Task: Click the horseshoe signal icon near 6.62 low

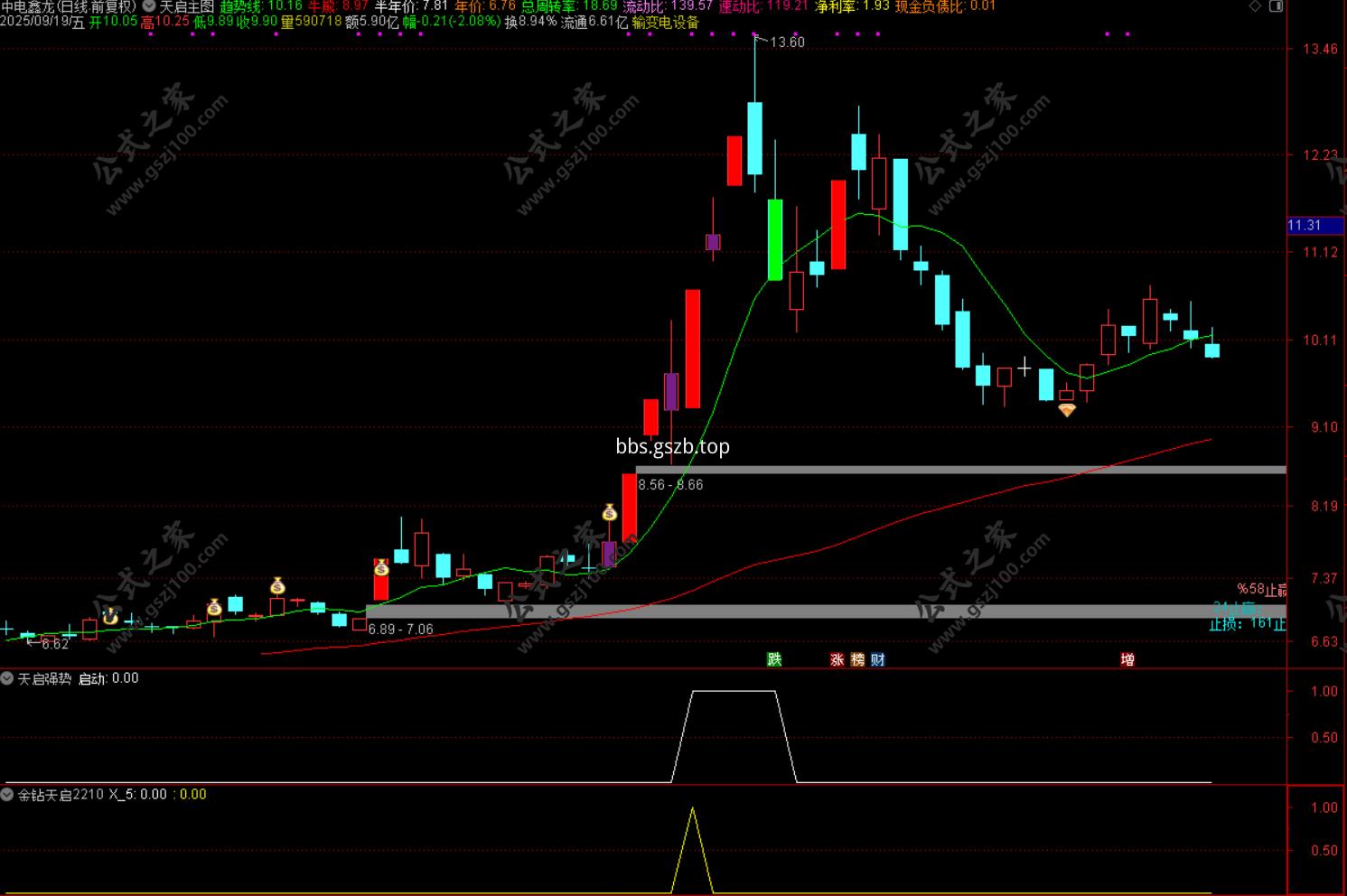Action: tap(110, 616)
